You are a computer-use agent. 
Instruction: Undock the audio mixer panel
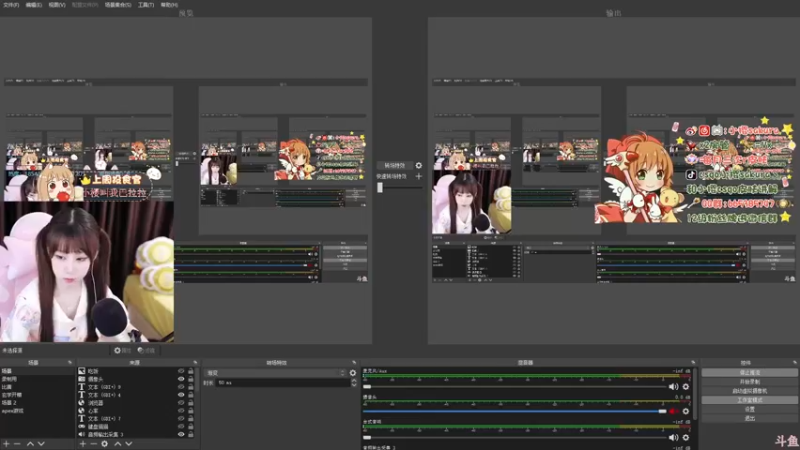coord(692,362)
